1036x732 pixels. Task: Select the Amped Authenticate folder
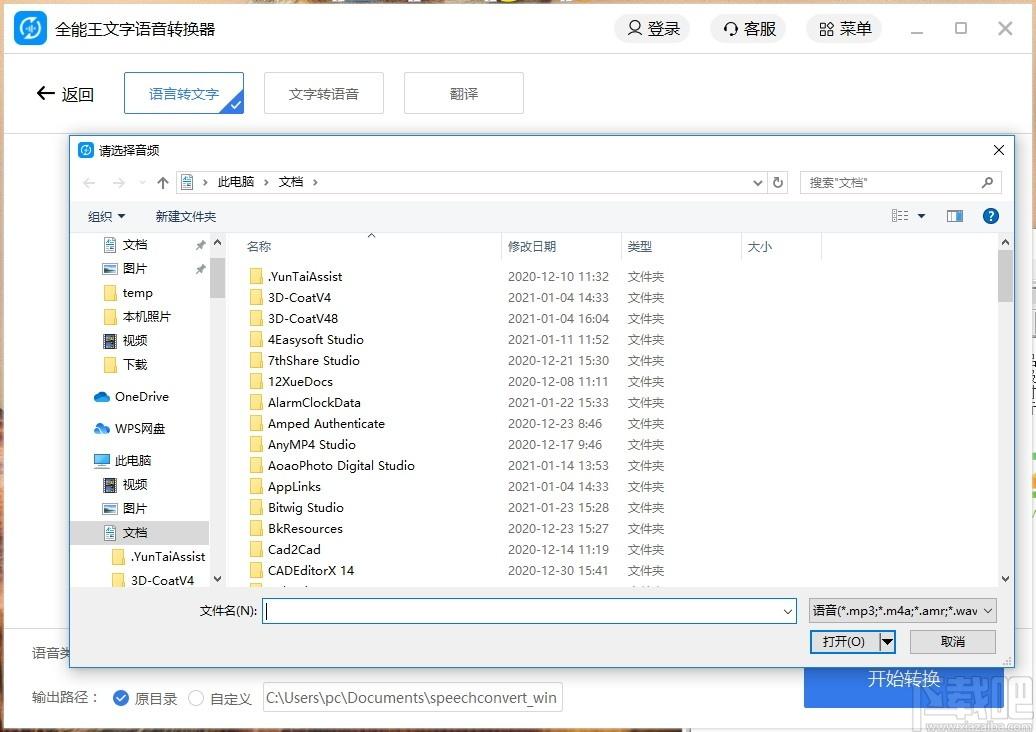coord(326,423)
